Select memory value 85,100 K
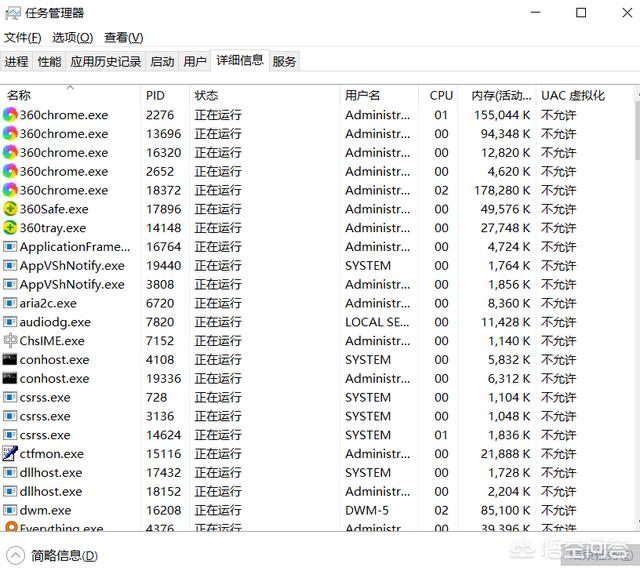Viewport: 640px width, 571px height. point(505,510)
